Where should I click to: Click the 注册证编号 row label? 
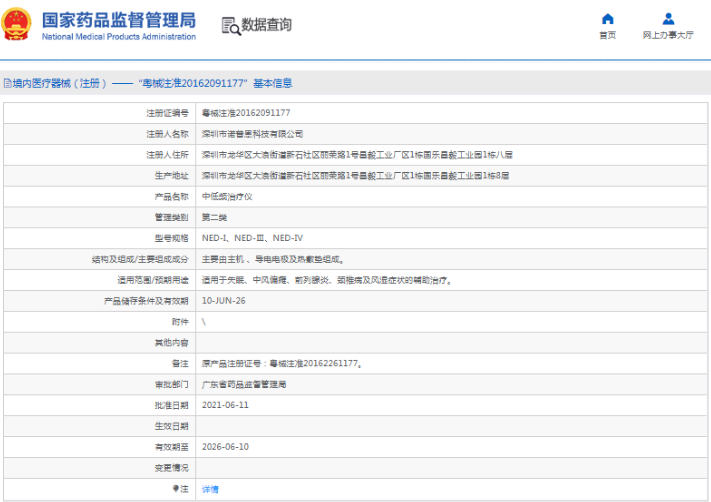pyautogui.click(x=167, y=113)
